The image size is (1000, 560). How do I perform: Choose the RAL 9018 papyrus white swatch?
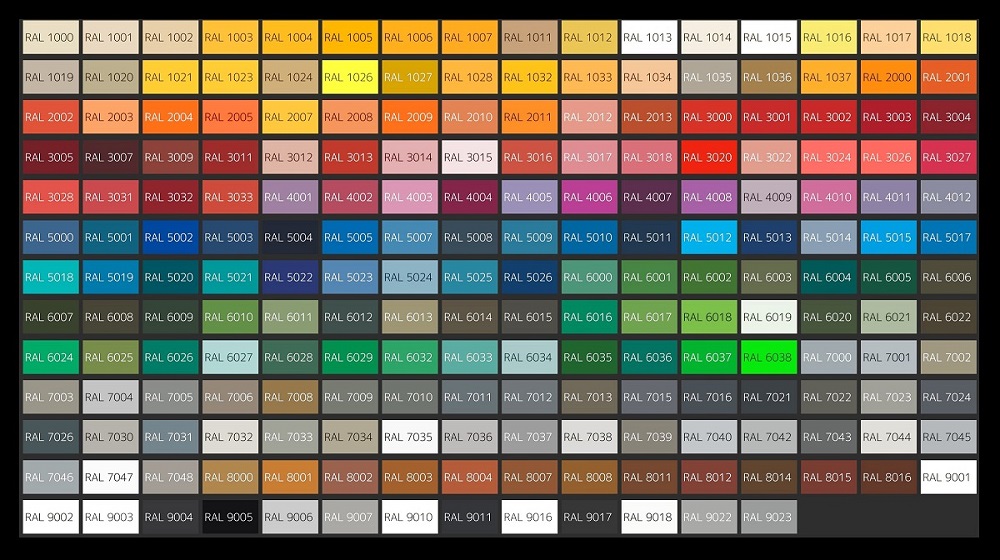coord(649,517)
